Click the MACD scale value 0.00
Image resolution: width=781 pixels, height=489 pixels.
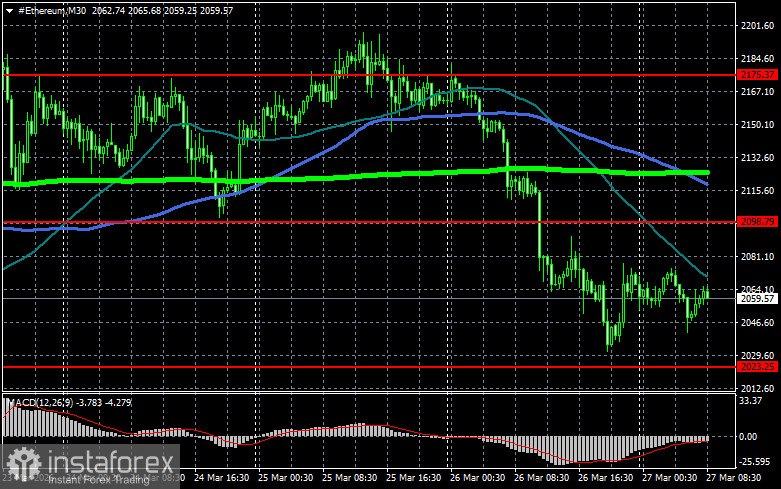point(749,437)
